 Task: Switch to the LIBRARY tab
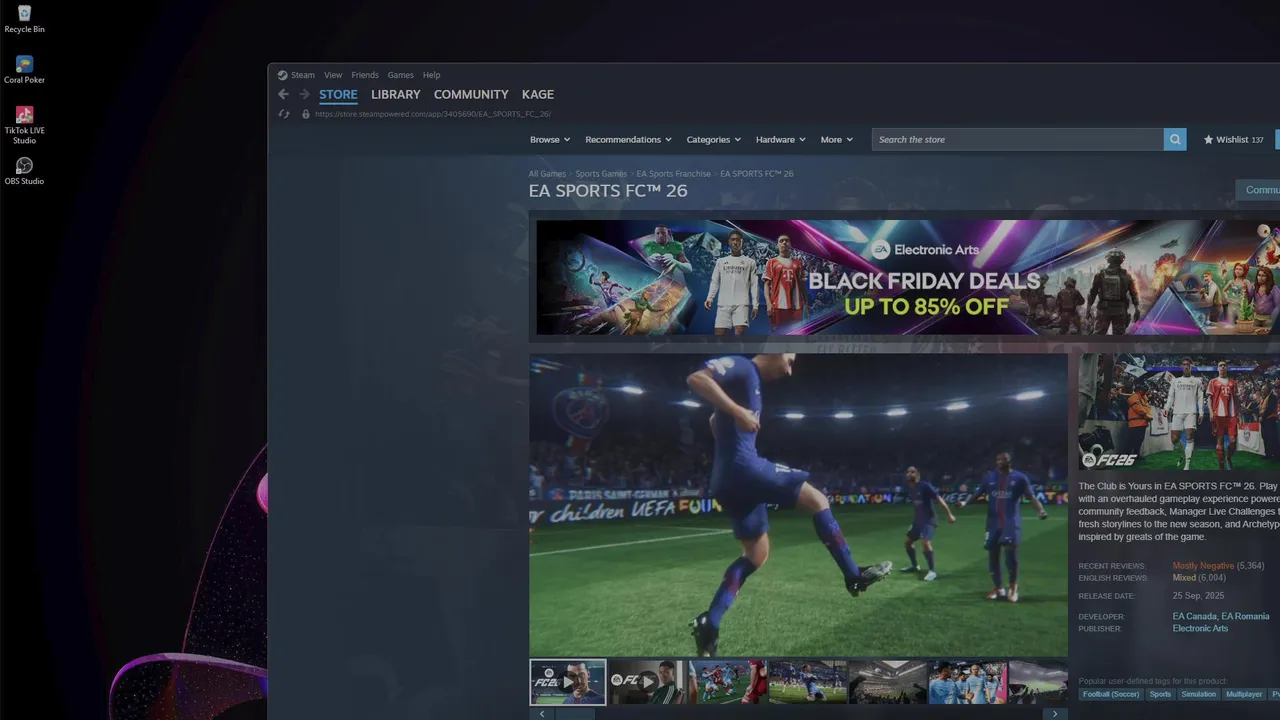[x=395, y=94]
